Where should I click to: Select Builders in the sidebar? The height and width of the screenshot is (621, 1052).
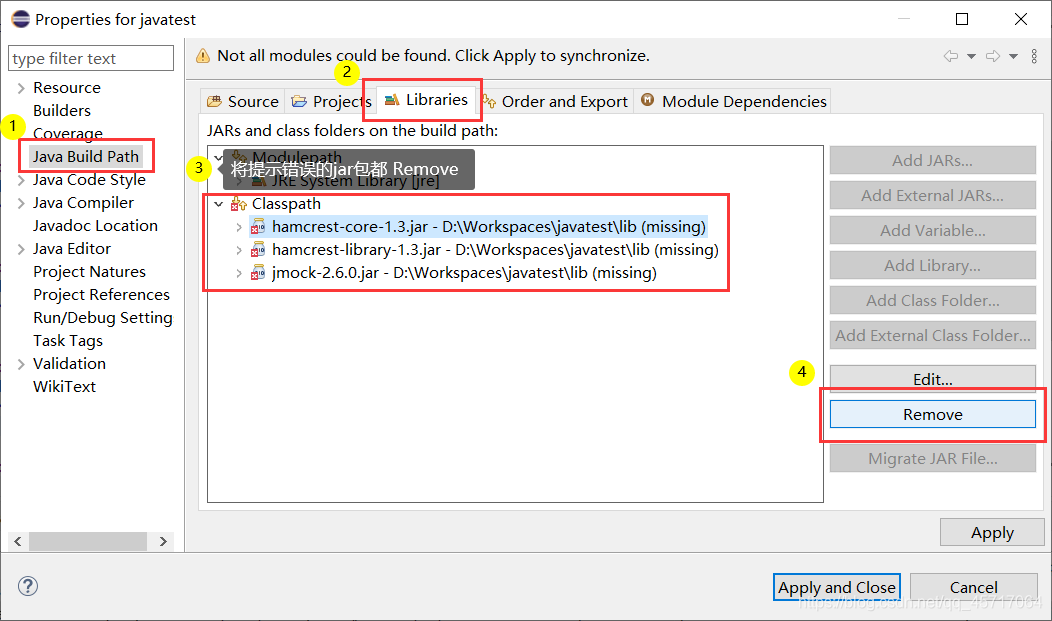(x=62, y=111)
